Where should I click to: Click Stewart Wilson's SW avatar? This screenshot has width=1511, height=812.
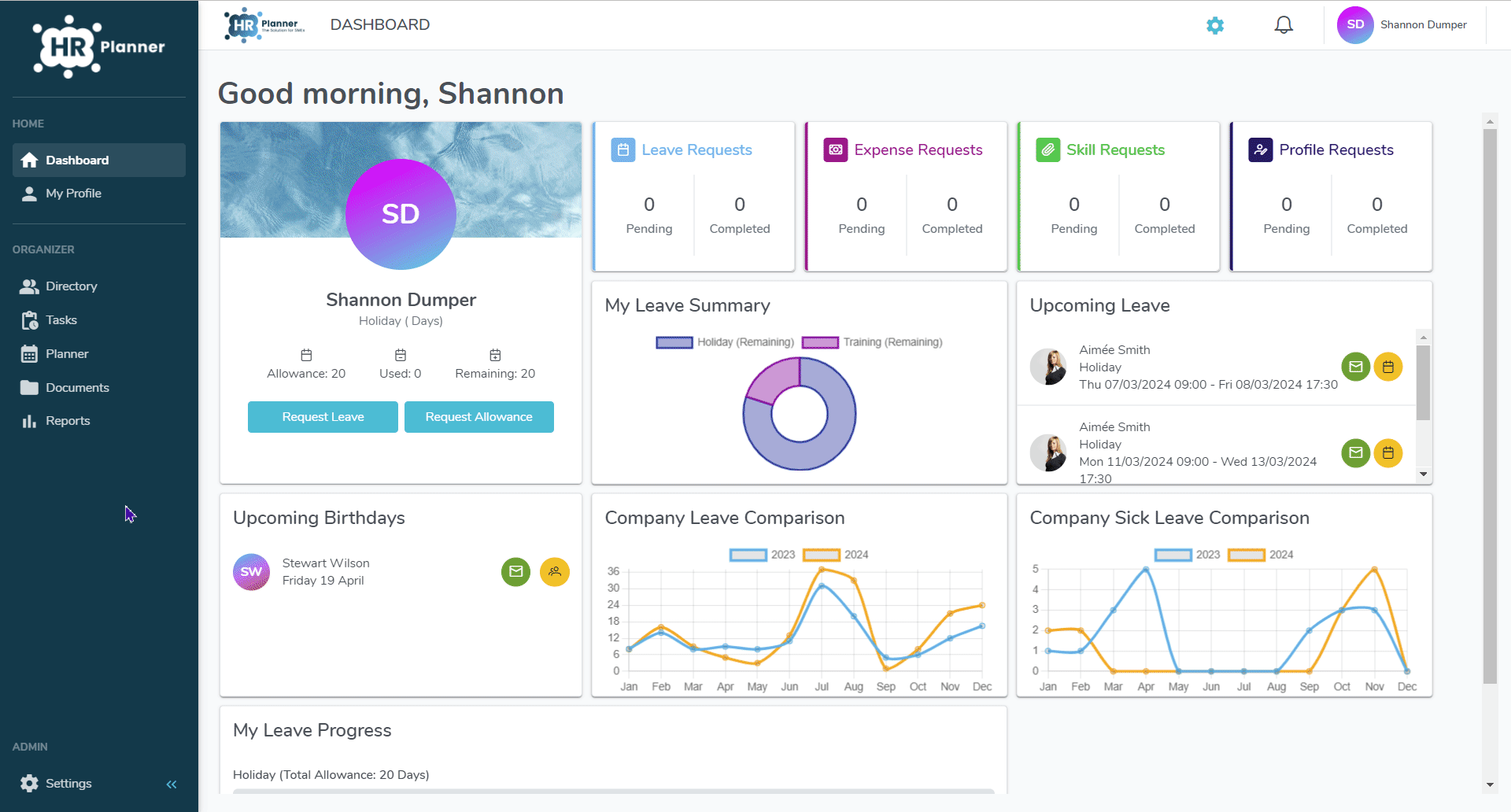tap(251, 572)
